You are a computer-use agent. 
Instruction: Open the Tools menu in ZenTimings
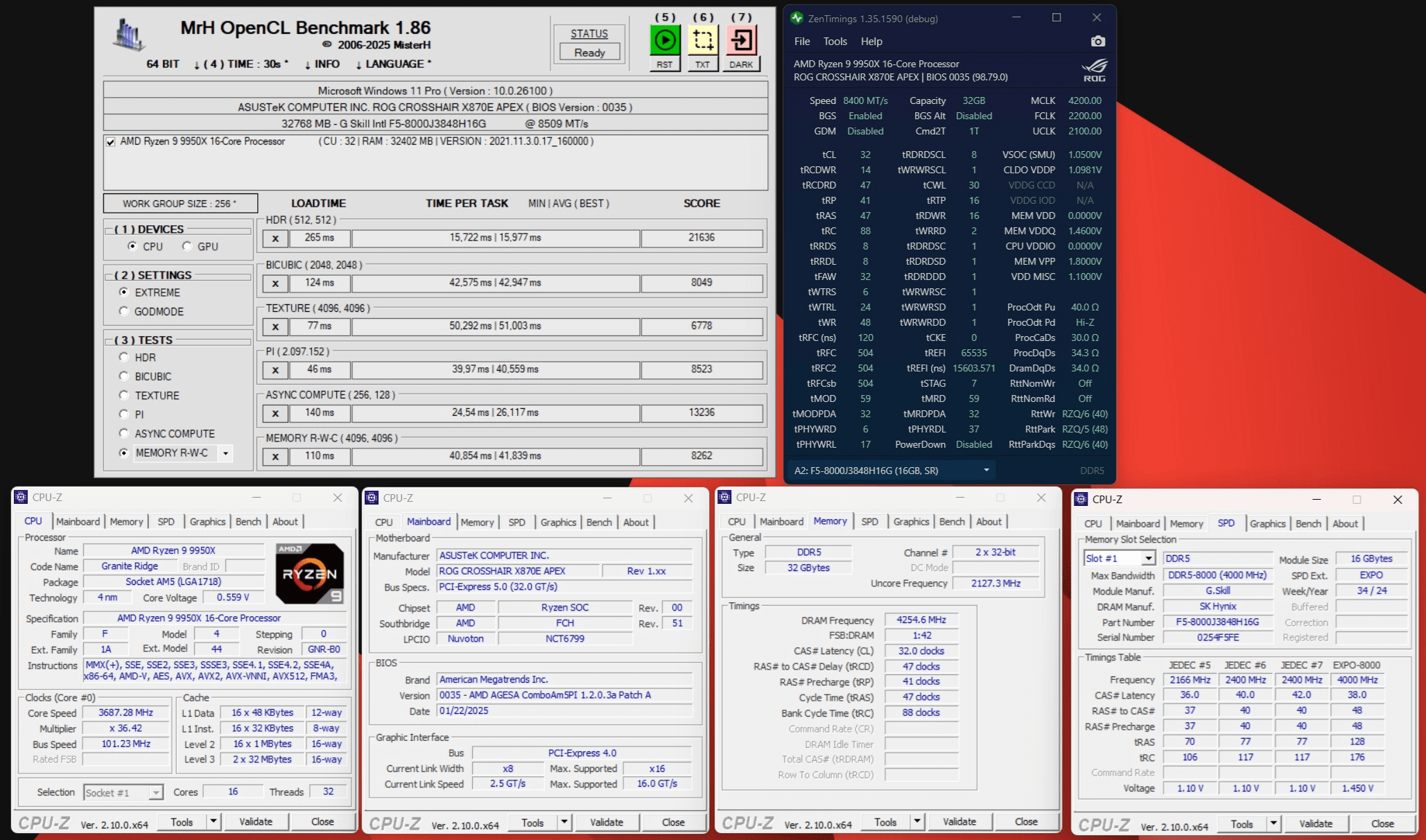point(835,42)
